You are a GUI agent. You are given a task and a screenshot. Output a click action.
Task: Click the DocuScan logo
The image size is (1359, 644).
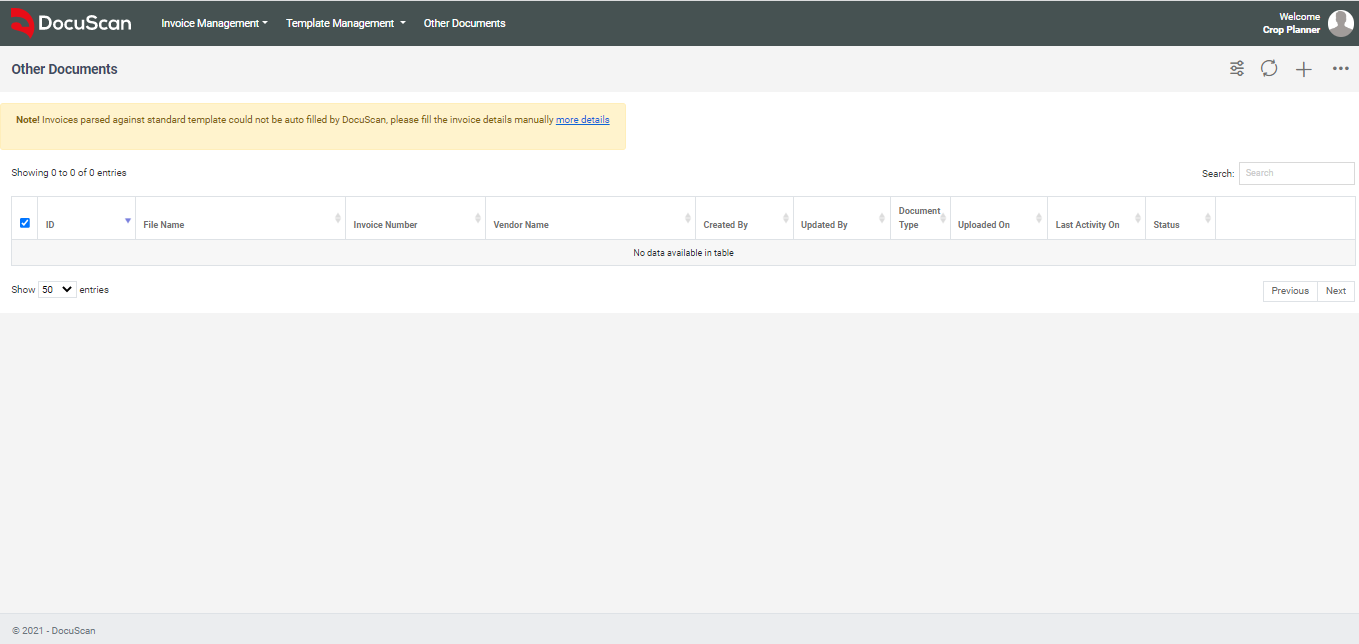pos(71,23)
